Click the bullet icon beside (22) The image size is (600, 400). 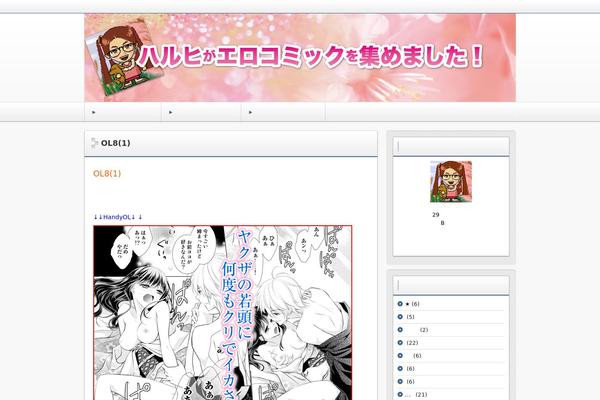(x=400, y=343)
